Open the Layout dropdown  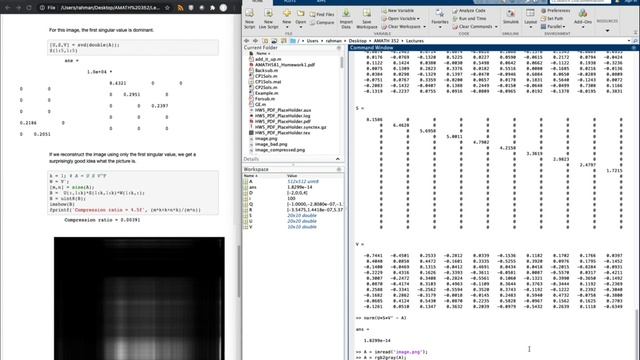pos(531,19)
